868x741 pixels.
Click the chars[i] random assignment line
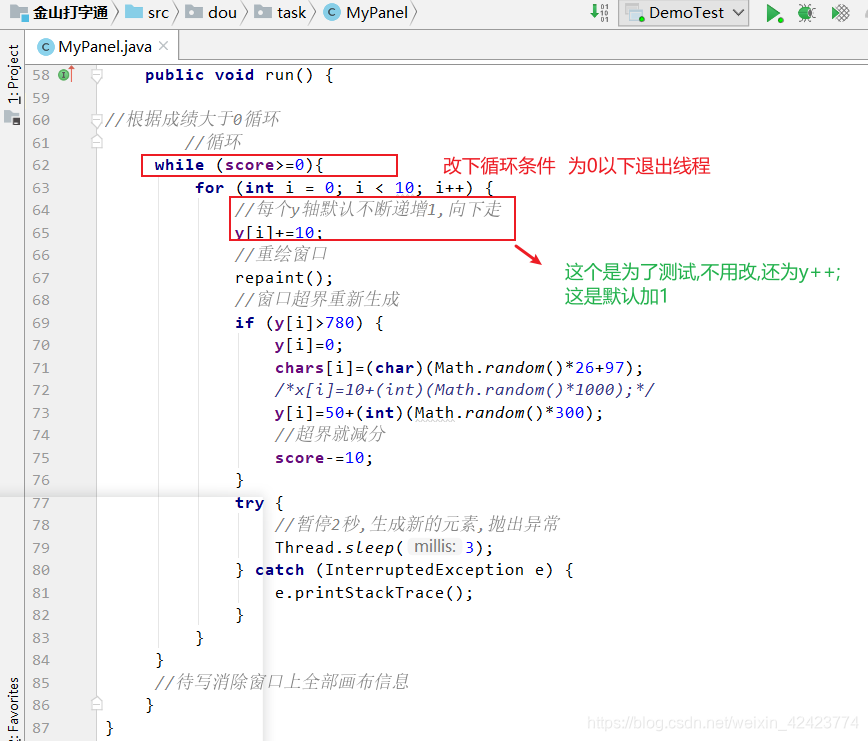pyautogui.click(x=459, y=368)
